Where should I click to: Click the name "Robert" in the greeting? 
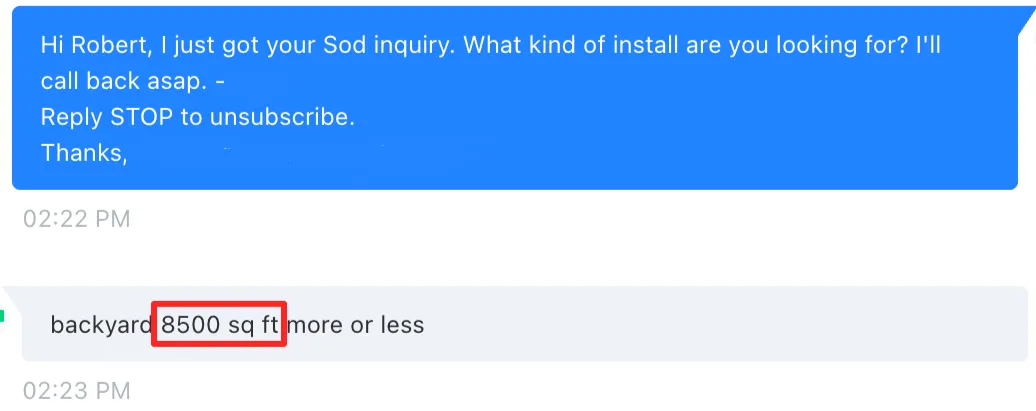(105, 45)
